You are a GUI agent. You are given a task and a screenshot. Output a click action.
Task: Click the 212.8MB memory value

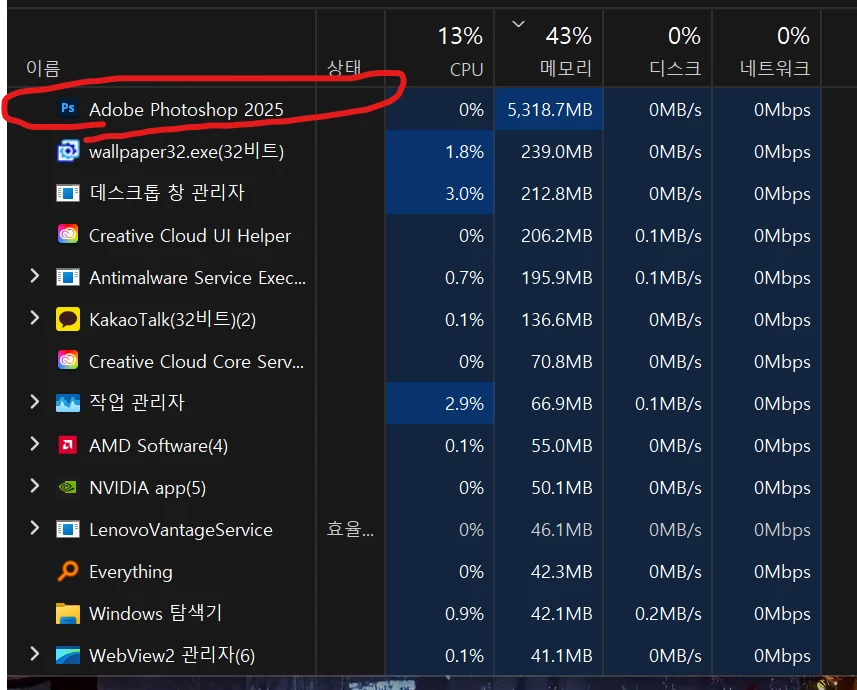click(556, 194)
